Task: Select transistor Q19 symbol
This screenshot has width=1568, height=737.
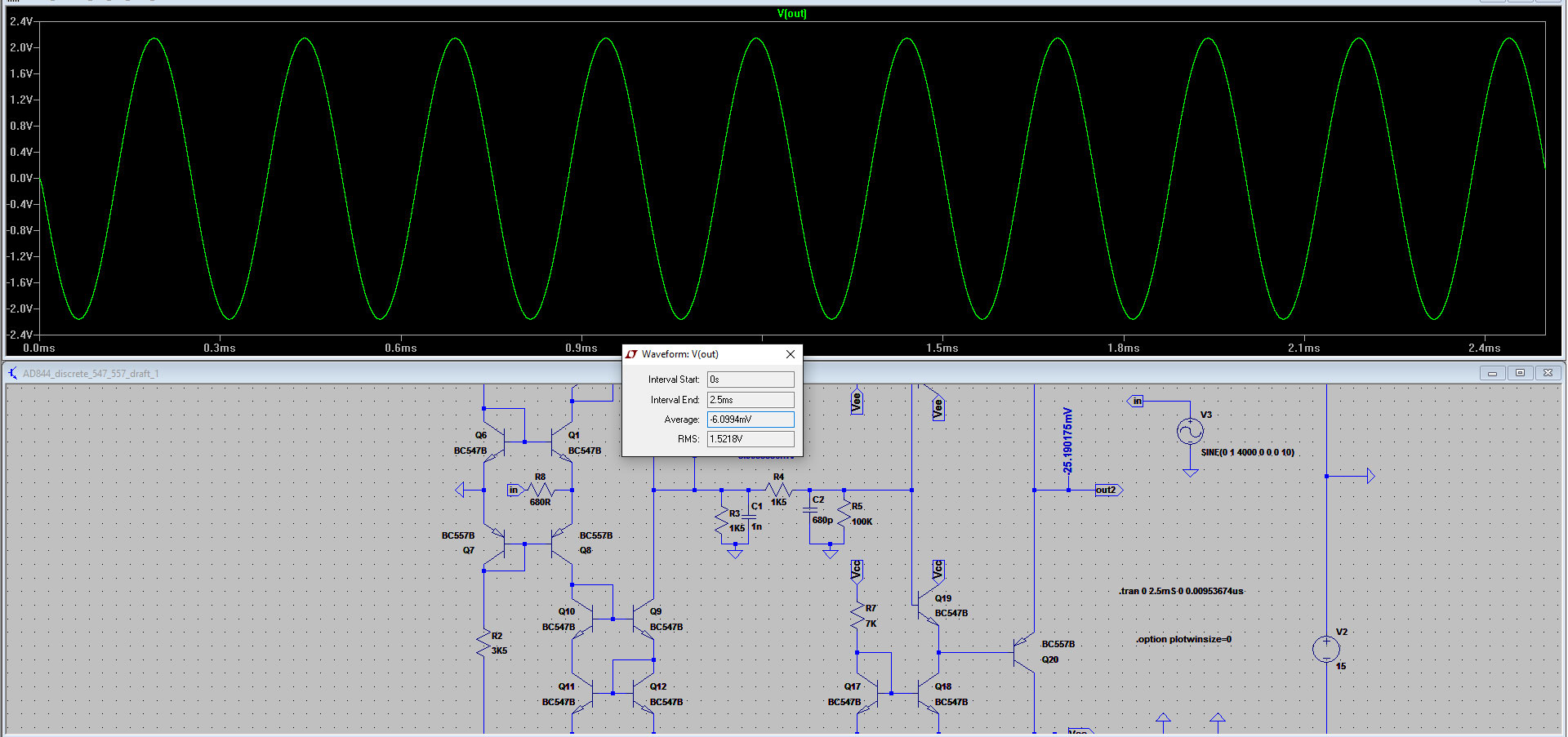Action: point(929,606)
